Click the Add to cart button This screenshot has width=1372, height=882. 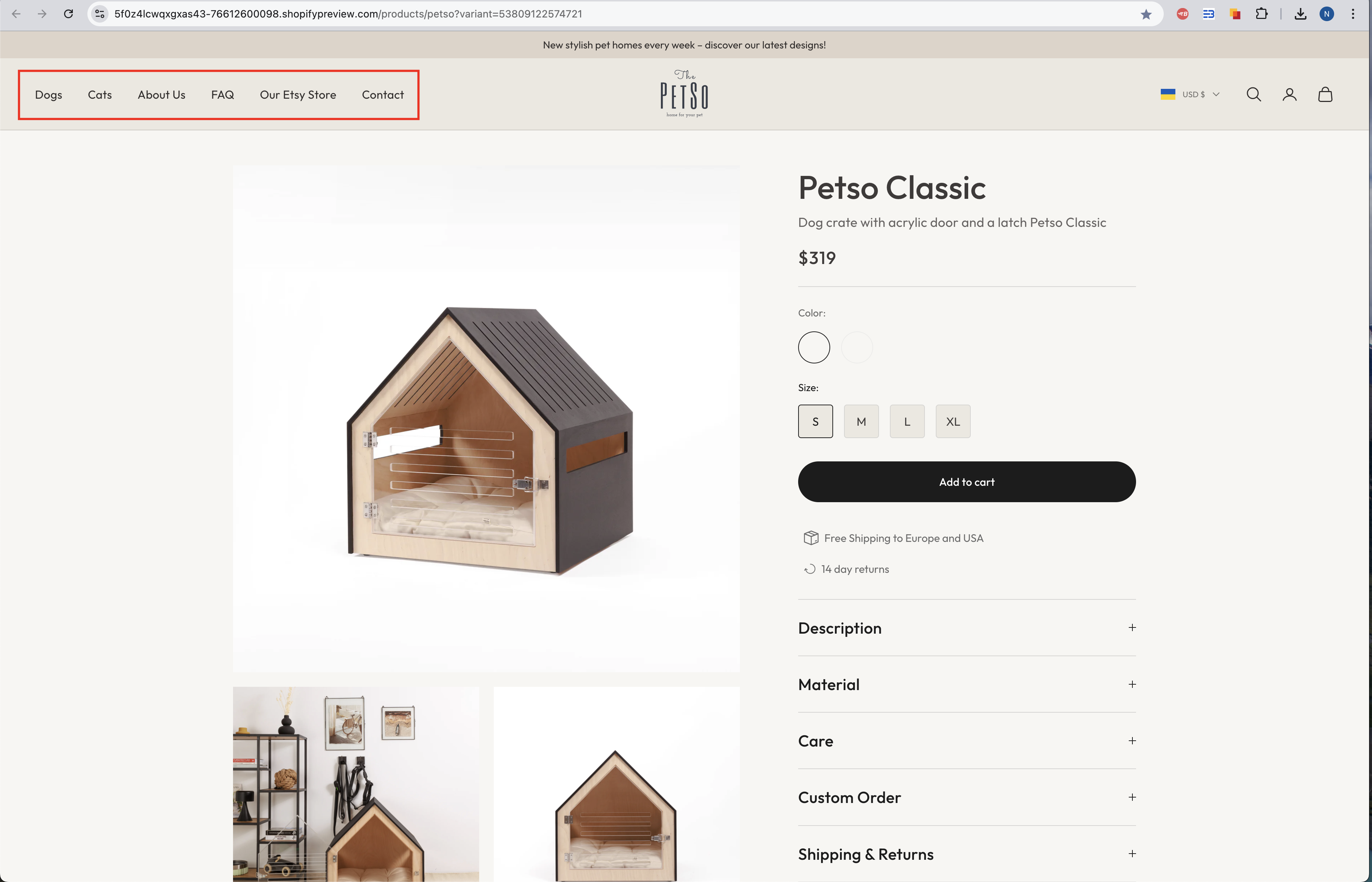[x=967, y=482]
